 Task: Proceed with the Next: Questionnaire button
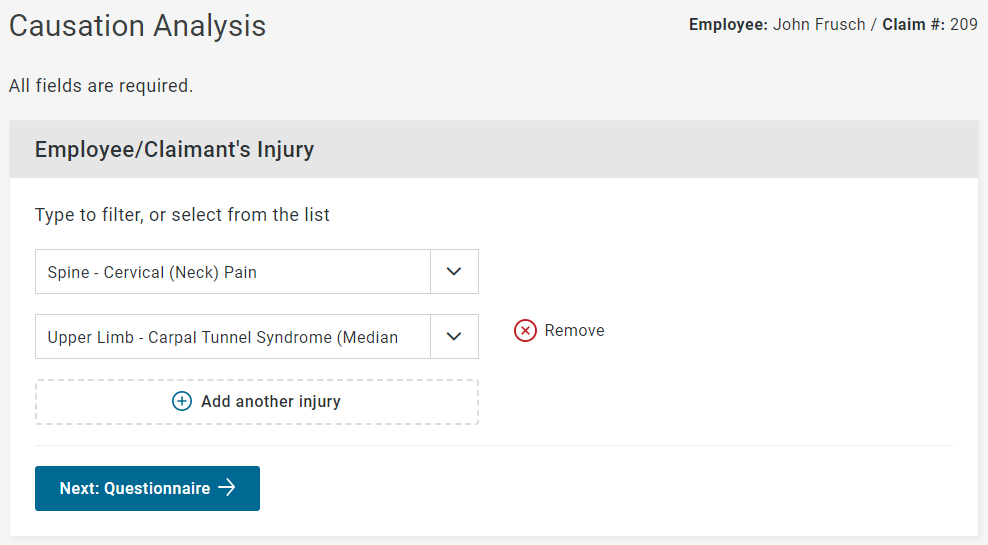147,488
